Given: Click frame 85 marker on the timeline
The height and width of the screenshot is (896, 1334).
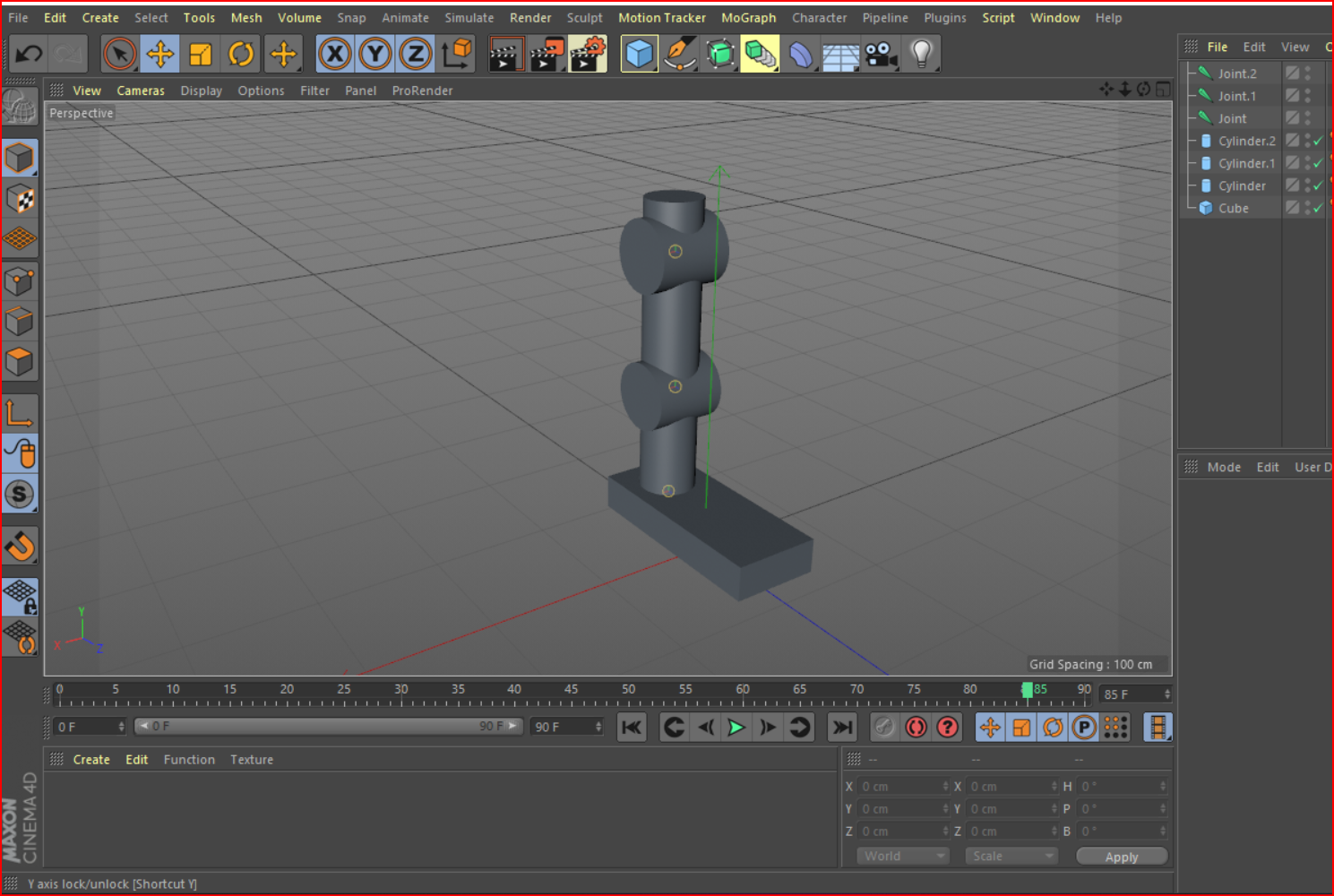Looking at the screenshot, I should click(x=1028, y=689).
